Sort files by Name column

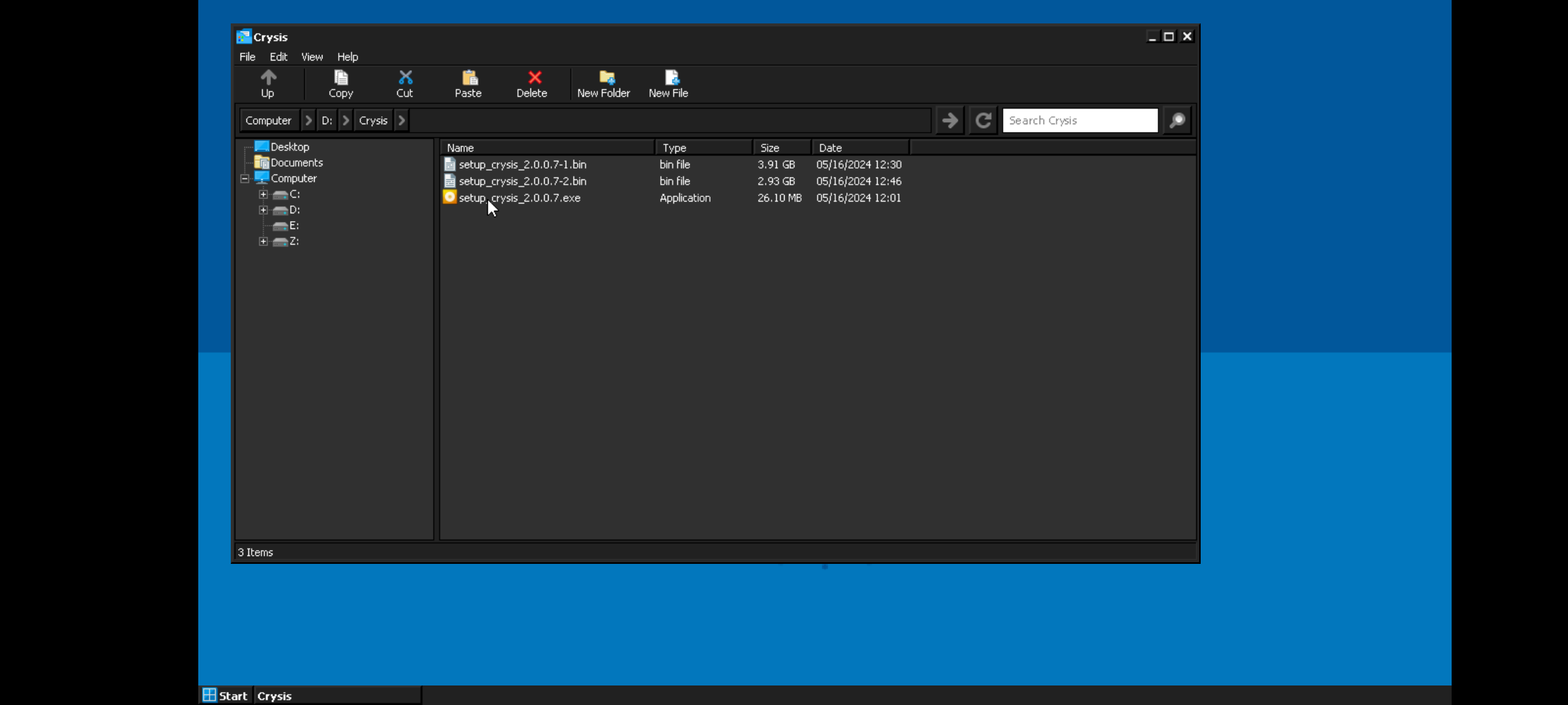pos(547,148)
